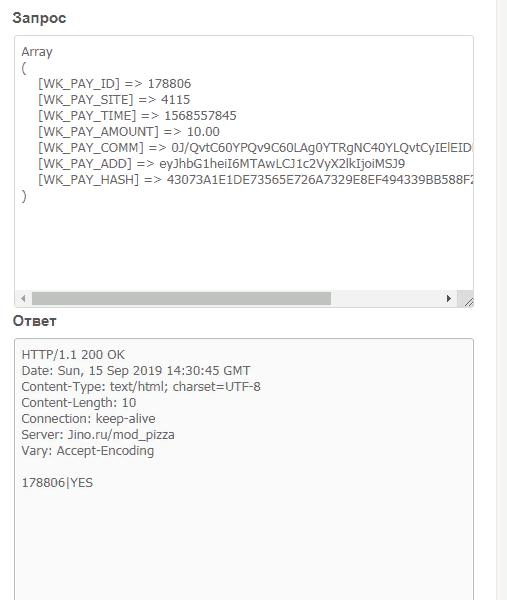Viewport: 507px width, 600px height.
Task: Click the 178806|YES response body
Action: point(57,483)
